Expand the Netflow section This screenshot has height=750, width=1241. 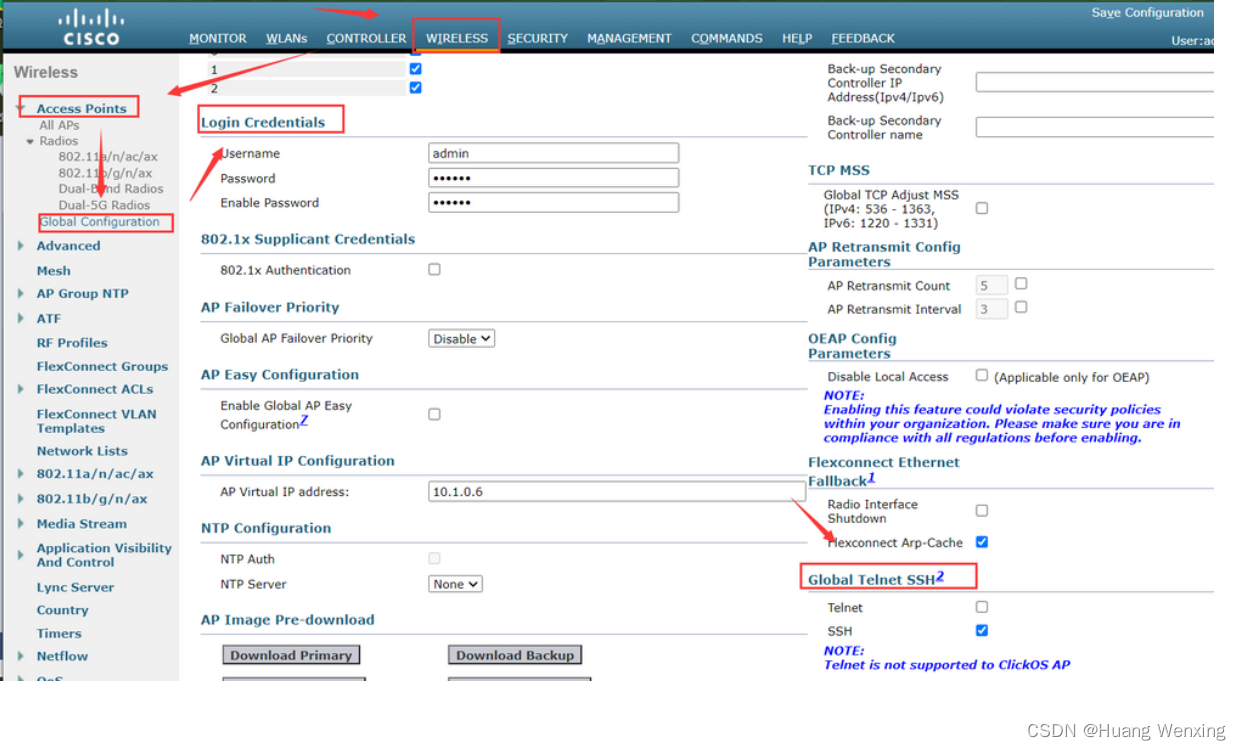point(21,657)
